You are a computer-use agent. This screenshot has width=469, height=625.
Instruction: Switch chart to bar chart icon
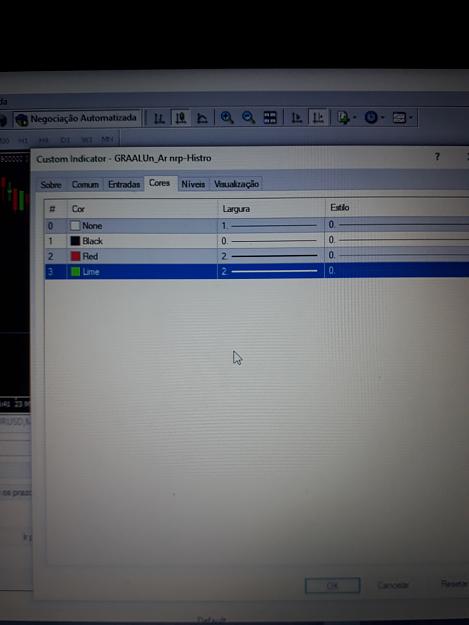(159, 118)
